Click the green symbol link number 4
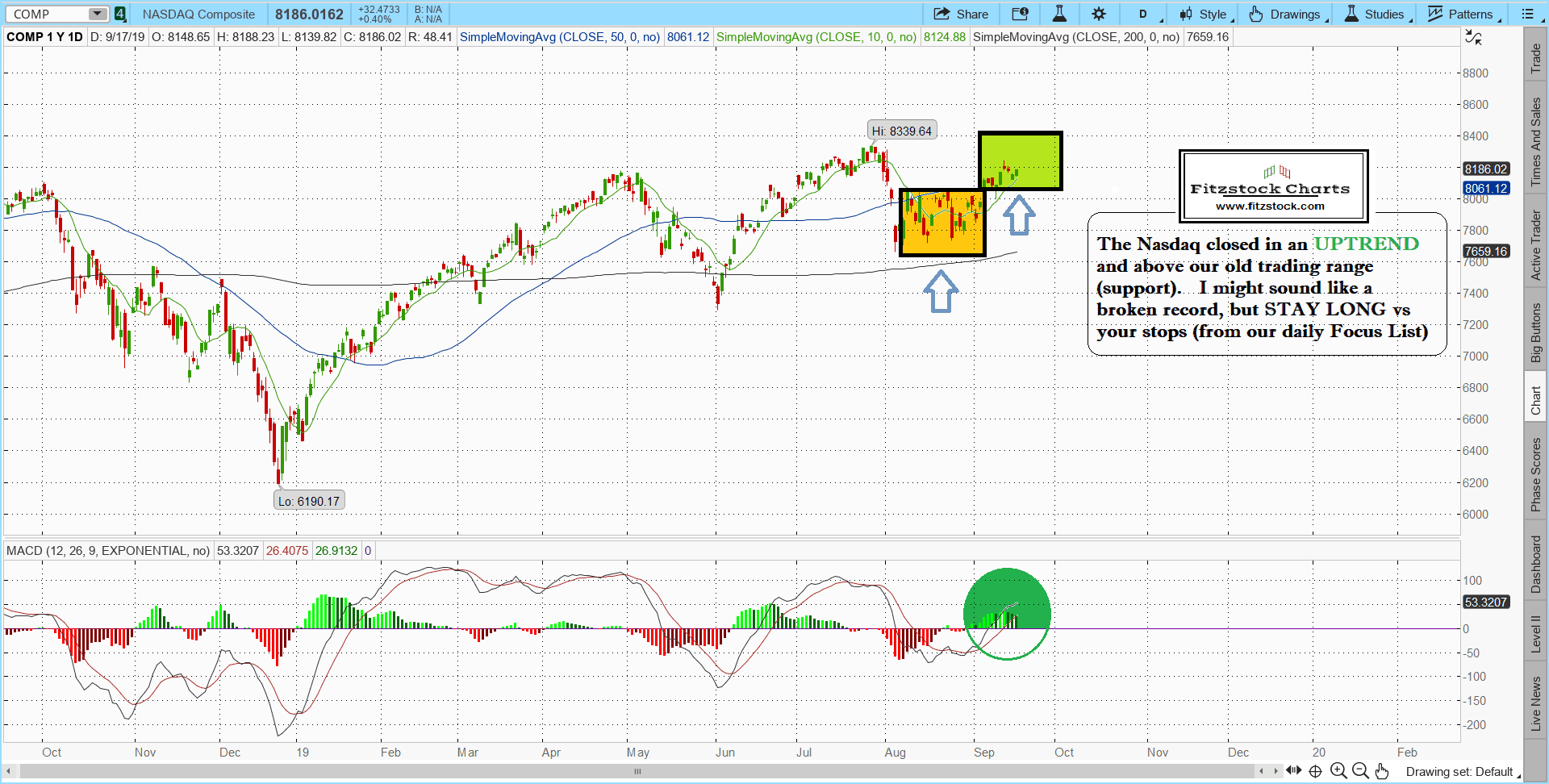 (x=119, y=14)
